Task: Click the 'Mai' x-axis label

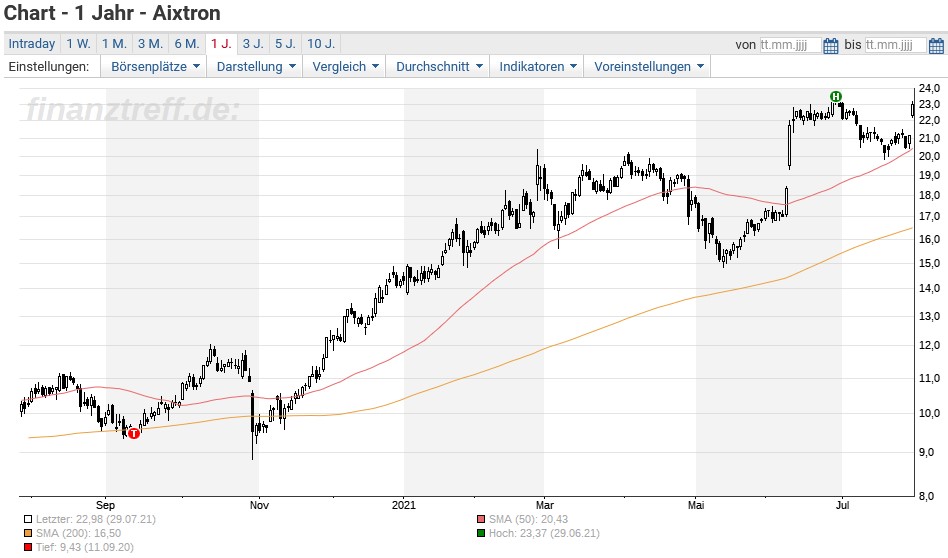Action: (x=696, y=505)
